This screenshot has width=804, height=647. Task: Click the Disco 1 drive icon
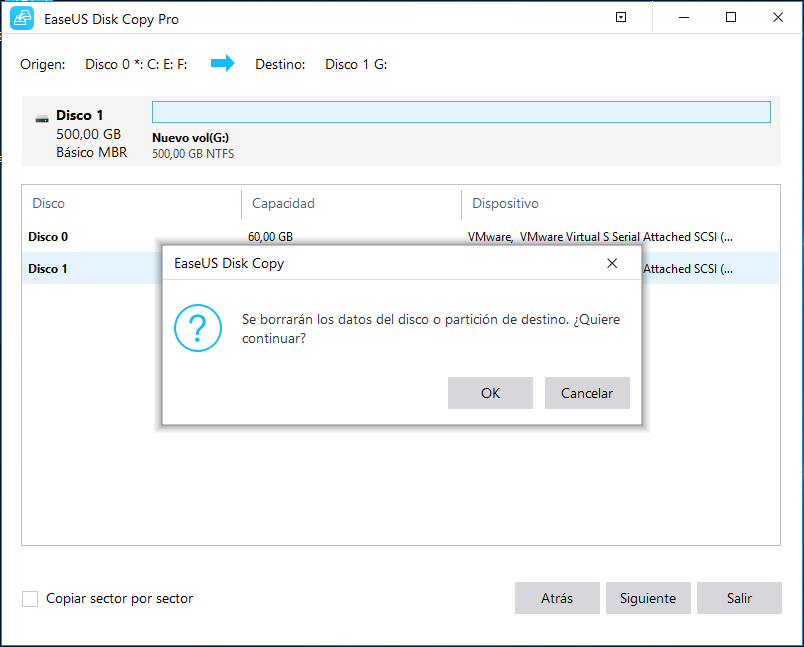coord(42,119)
